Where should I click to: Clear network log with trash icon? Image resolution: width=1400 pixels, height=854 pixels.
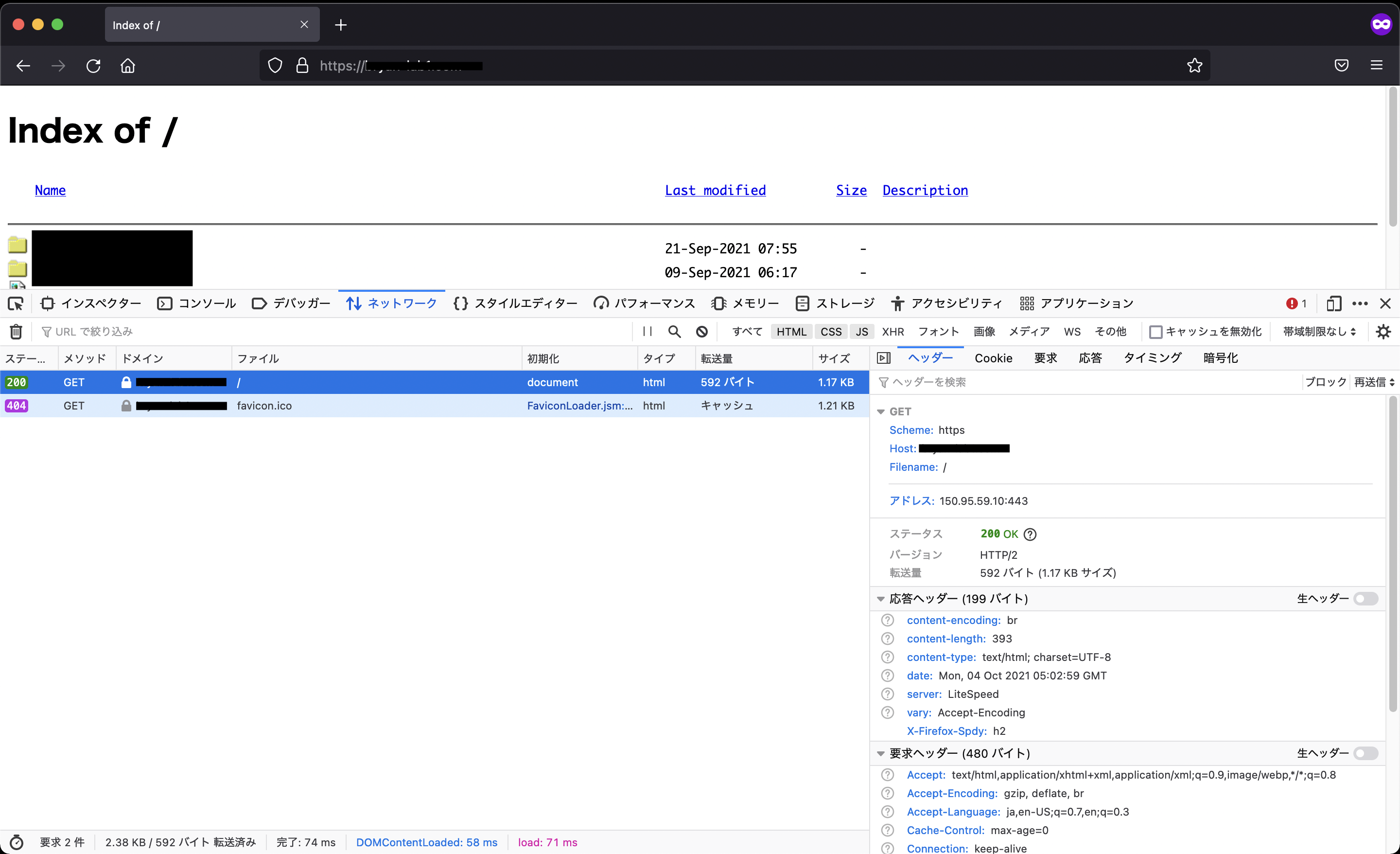tap(16, 332)
